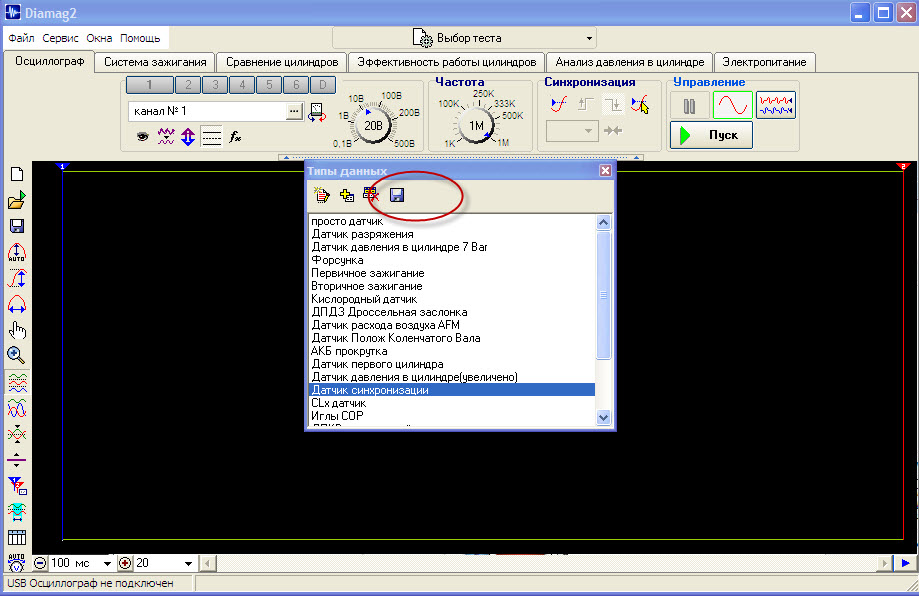Close the Типы данных dialog
This screenshot has height=596, width=919.
pyautogui.click(x=605, y=171)
